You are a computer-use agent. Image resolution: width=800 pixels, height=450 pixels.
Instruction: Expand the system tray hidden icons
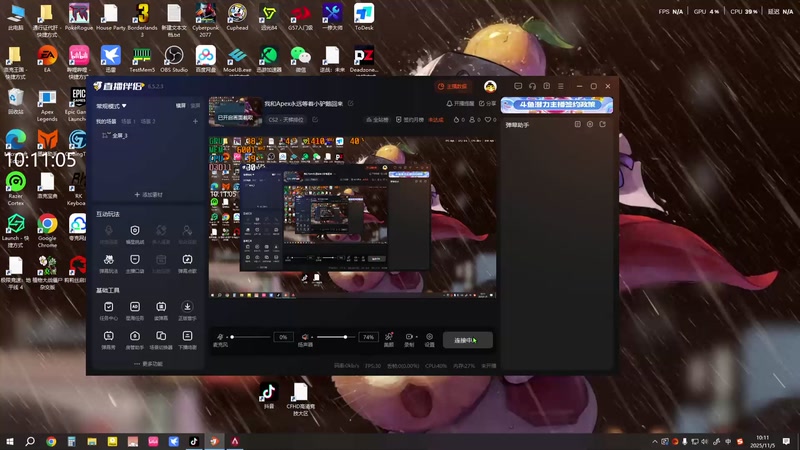655,442
